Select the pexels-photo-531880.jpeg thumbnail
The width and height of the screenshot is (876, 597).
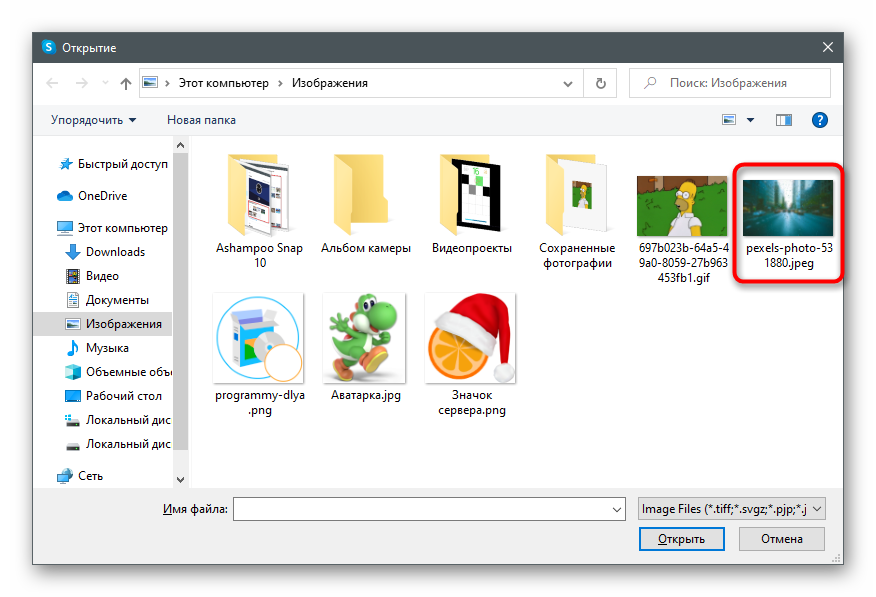coord(788,208)
